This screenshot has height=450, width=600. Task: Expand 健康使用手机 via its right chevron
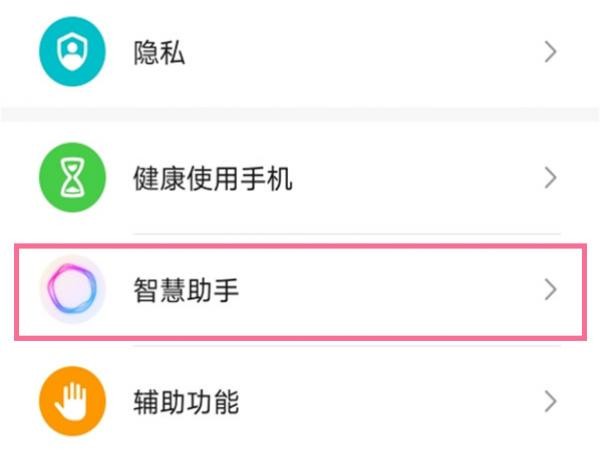point(550,178)
